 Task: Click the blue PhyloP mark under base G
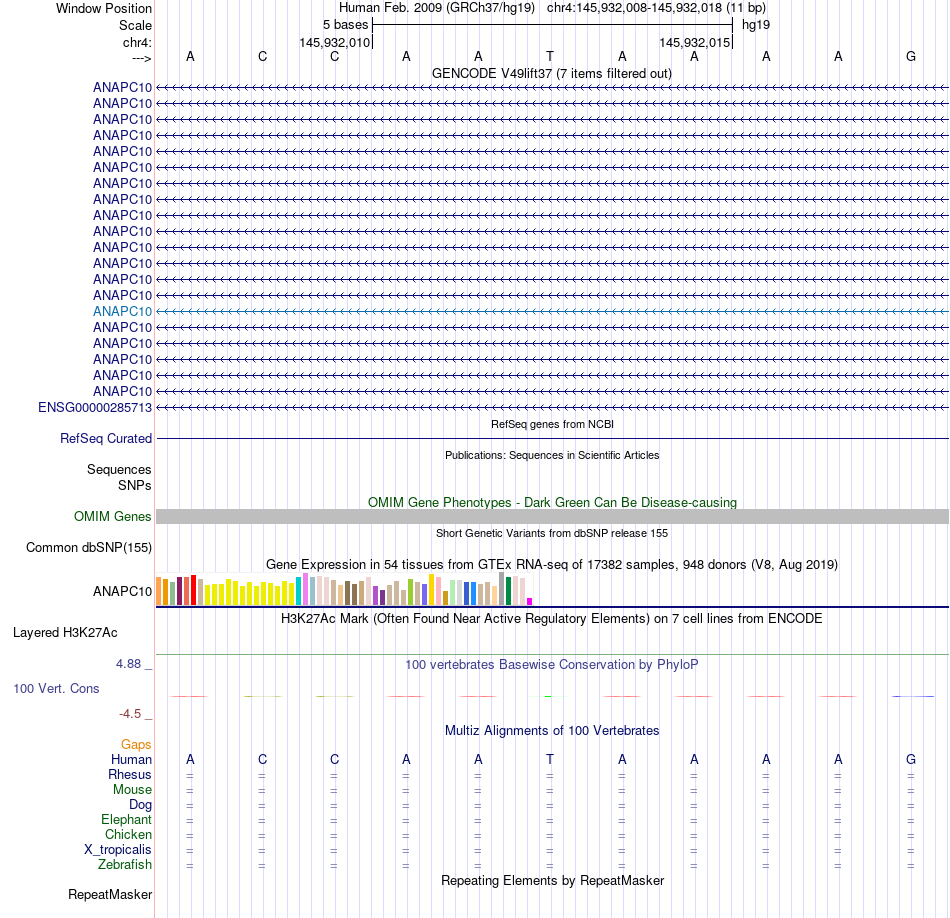(912, 696)
